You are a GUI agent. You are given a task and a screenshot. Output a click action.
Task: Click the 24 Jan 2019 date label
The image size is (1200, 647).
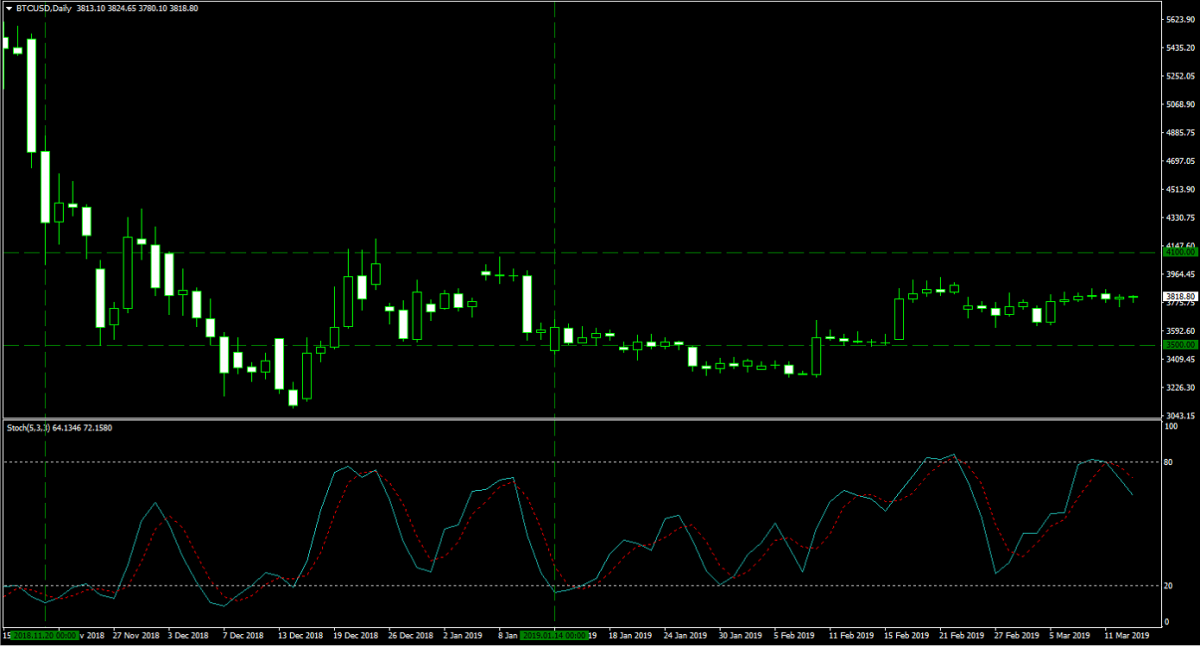tap(688, 635)
